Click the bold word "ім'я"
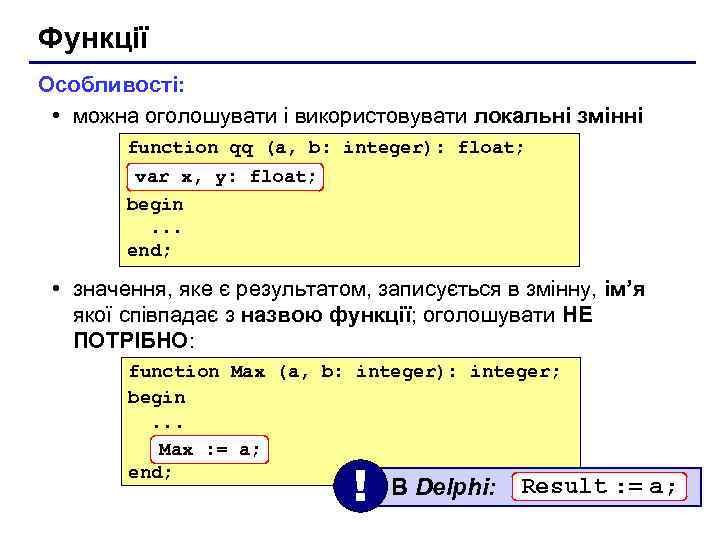This screenshot has height=540, width=720. (624, 289)
